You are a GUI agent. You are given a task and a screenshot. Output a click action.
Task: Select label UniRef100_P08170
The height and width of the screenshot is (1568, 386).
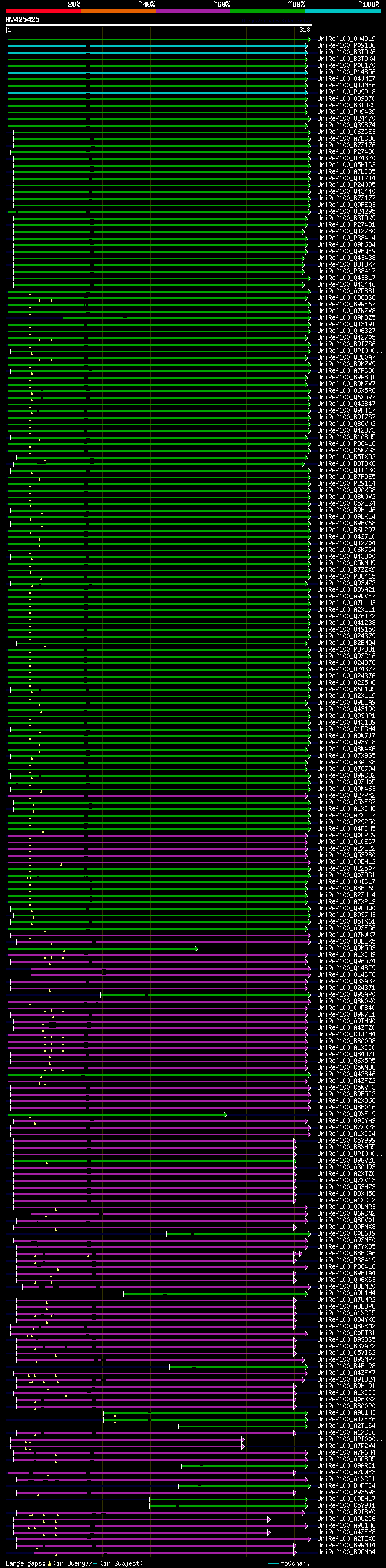(x=346, y=66)
